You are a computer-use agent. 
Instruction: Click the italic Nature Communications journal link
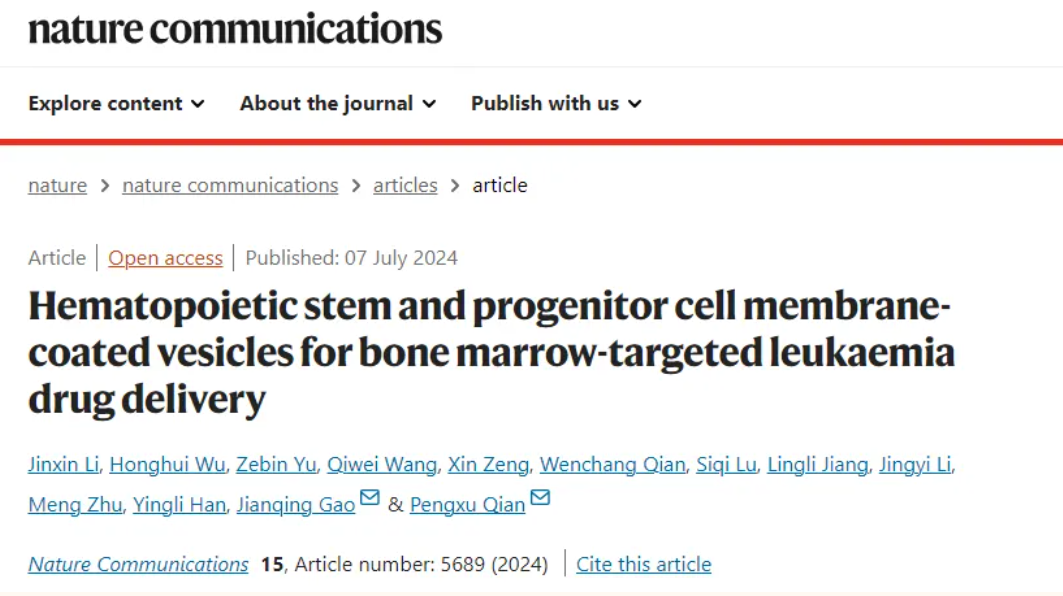pyautogui.click(x=138, y=564)
